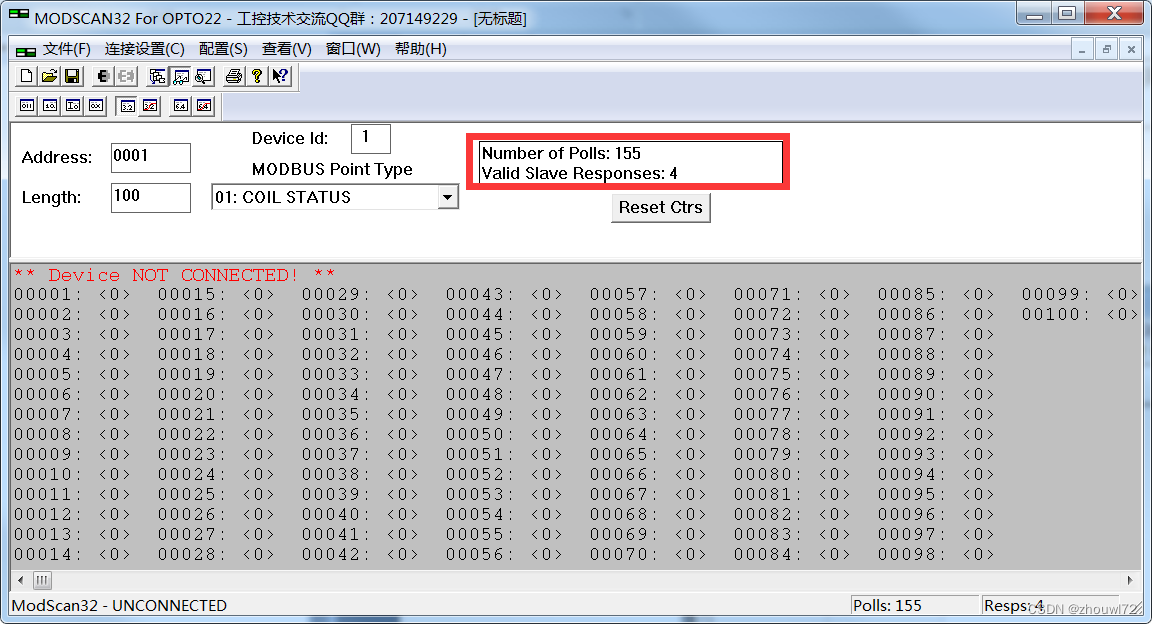
Task: Click the Device Id input field
Action: (371, 139)
